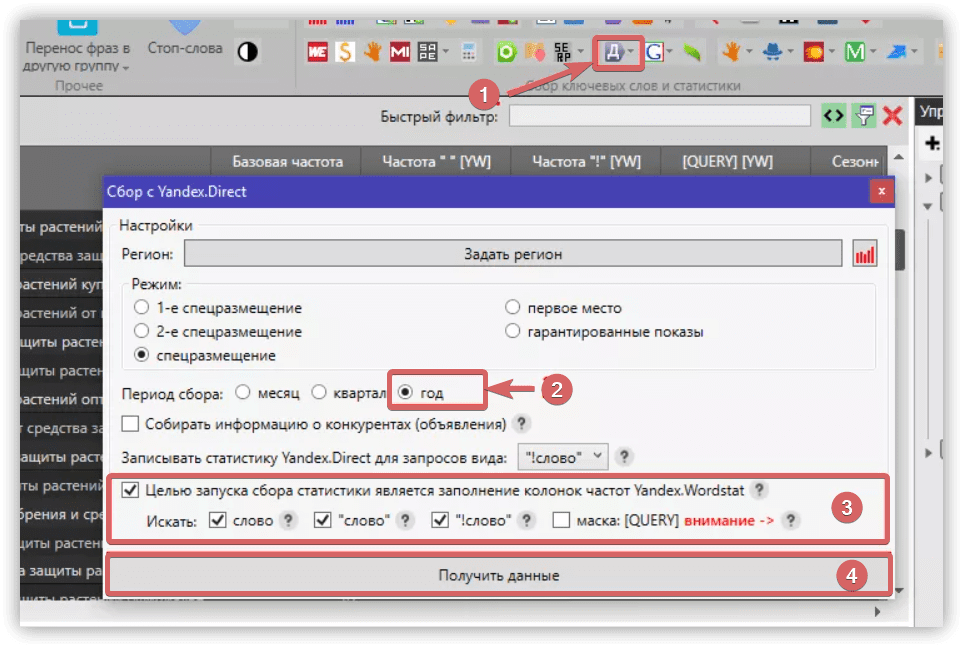The image size is (963, 647).
Task: Click the orange S dollar icon
Action: [x=345, y=52]
